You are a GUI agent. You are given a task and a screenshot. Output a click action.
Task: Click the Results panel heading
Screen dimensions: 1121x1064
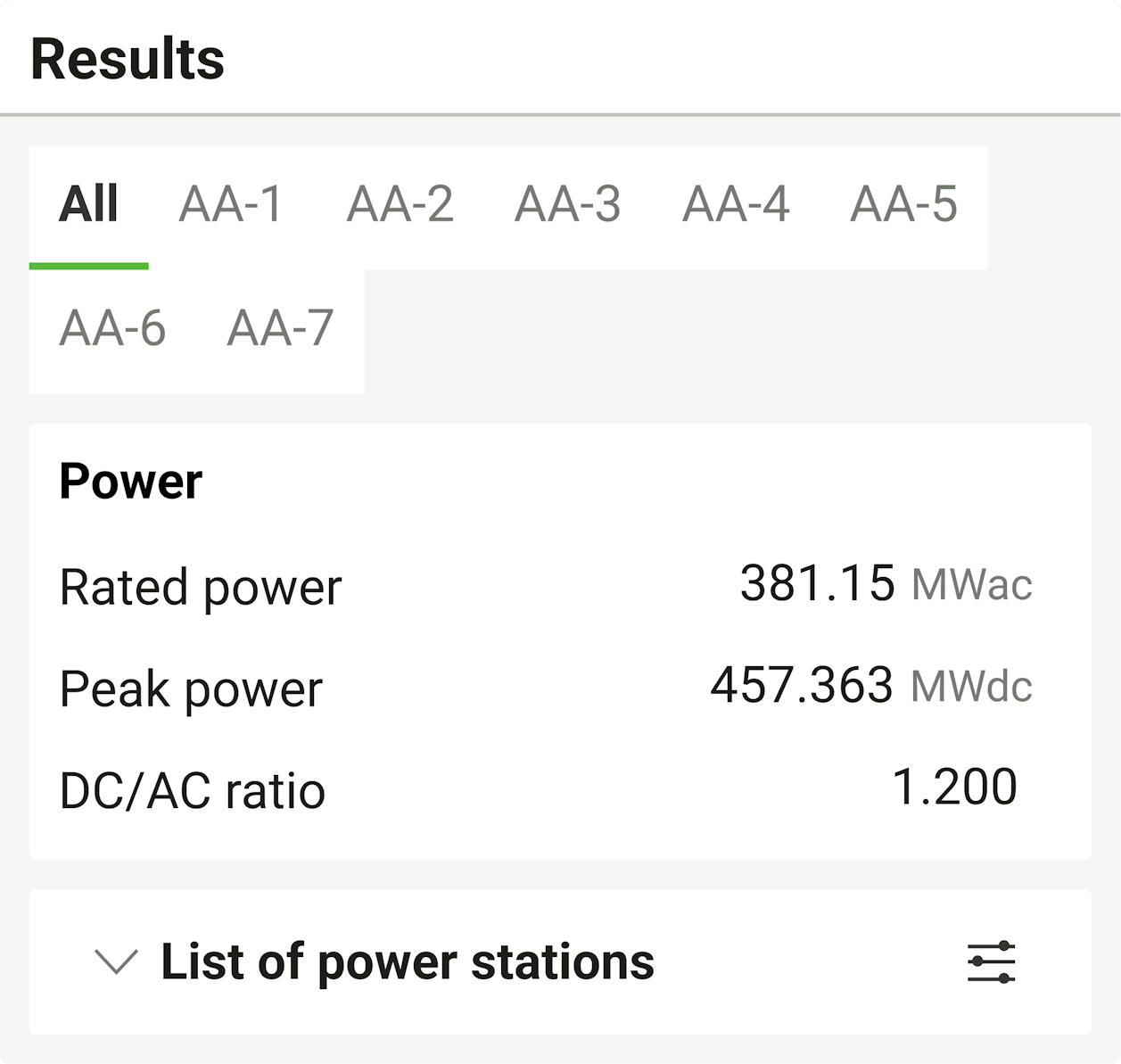click(x=128, y=60)
